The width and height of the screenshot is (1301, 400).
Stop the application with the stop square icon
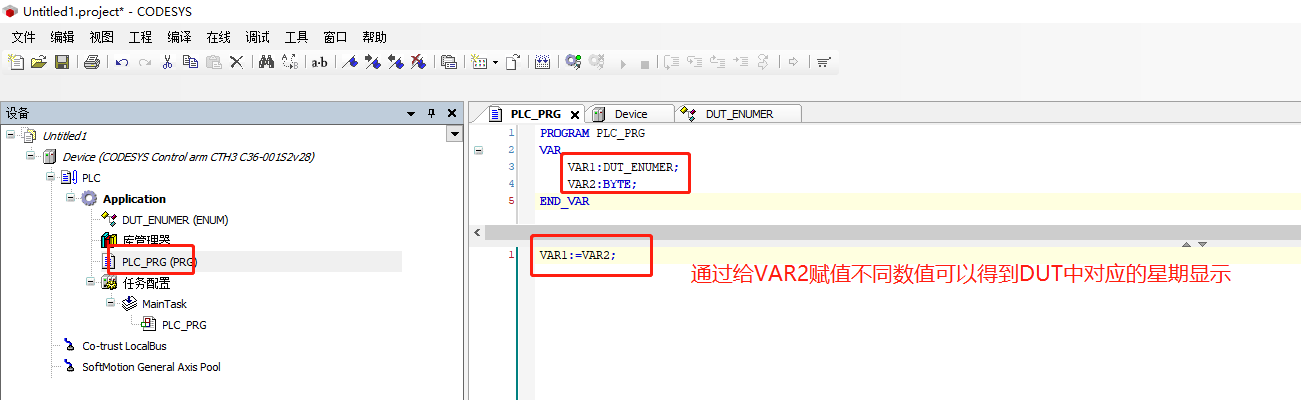click(645, 63)
